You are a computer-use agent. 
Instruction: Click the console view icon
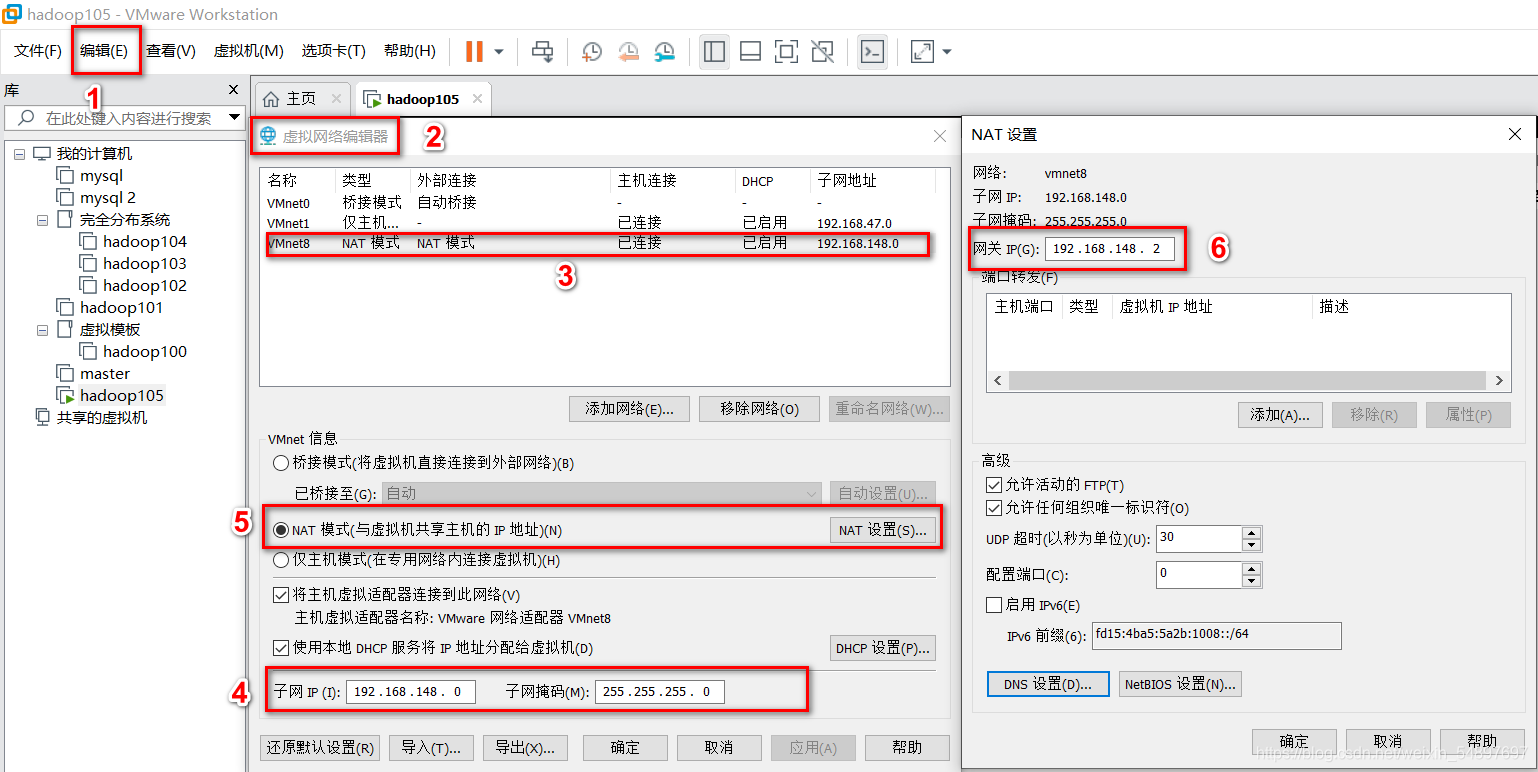[873, 51]
